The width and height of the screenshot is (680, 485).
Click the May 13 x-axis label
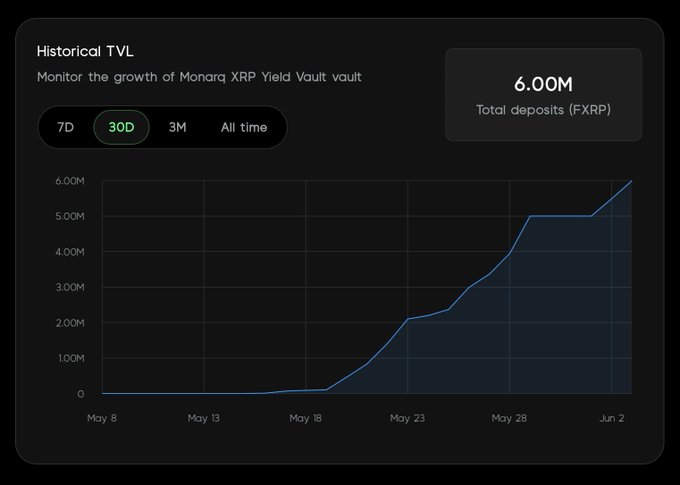click(x=204, y=418)
